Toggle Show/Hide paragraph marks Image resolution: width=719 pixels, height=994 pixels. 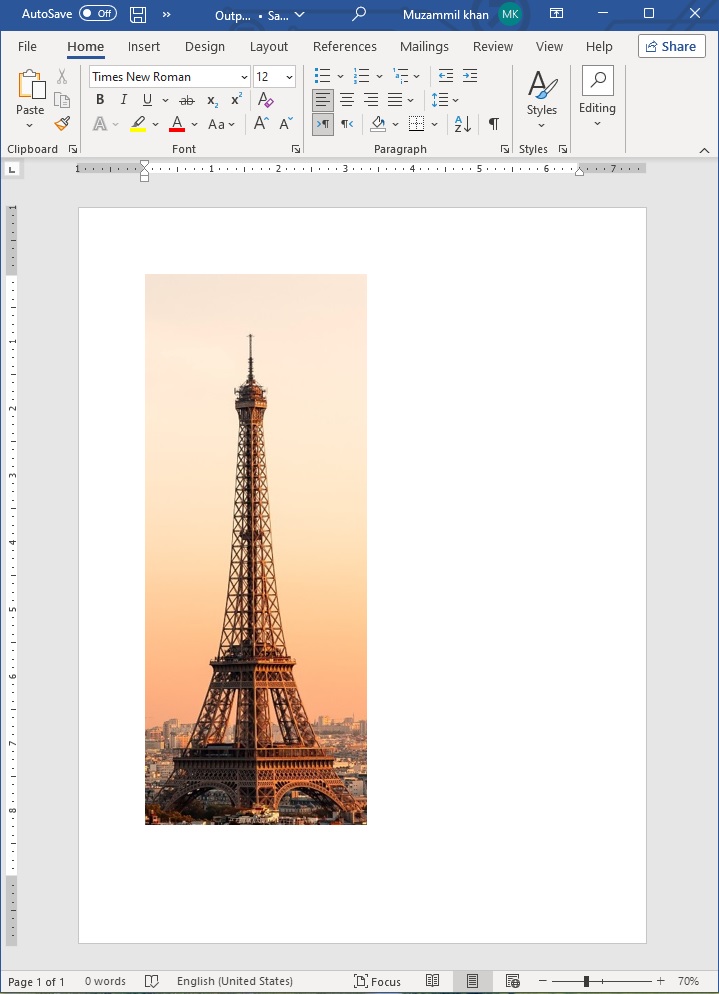tap(493, 124)
